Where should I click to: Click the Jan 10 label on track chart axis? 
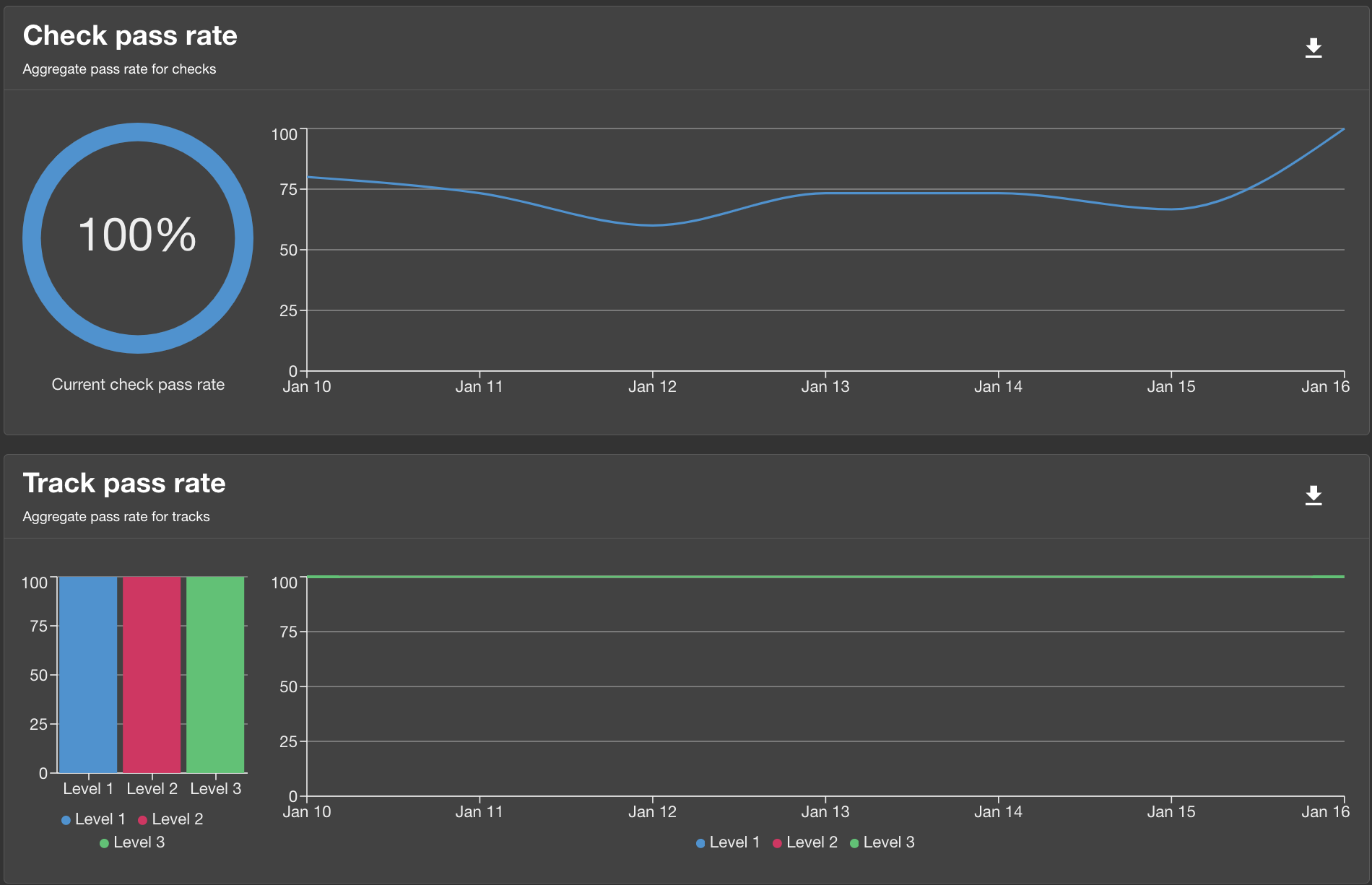[x=307, y=812]
